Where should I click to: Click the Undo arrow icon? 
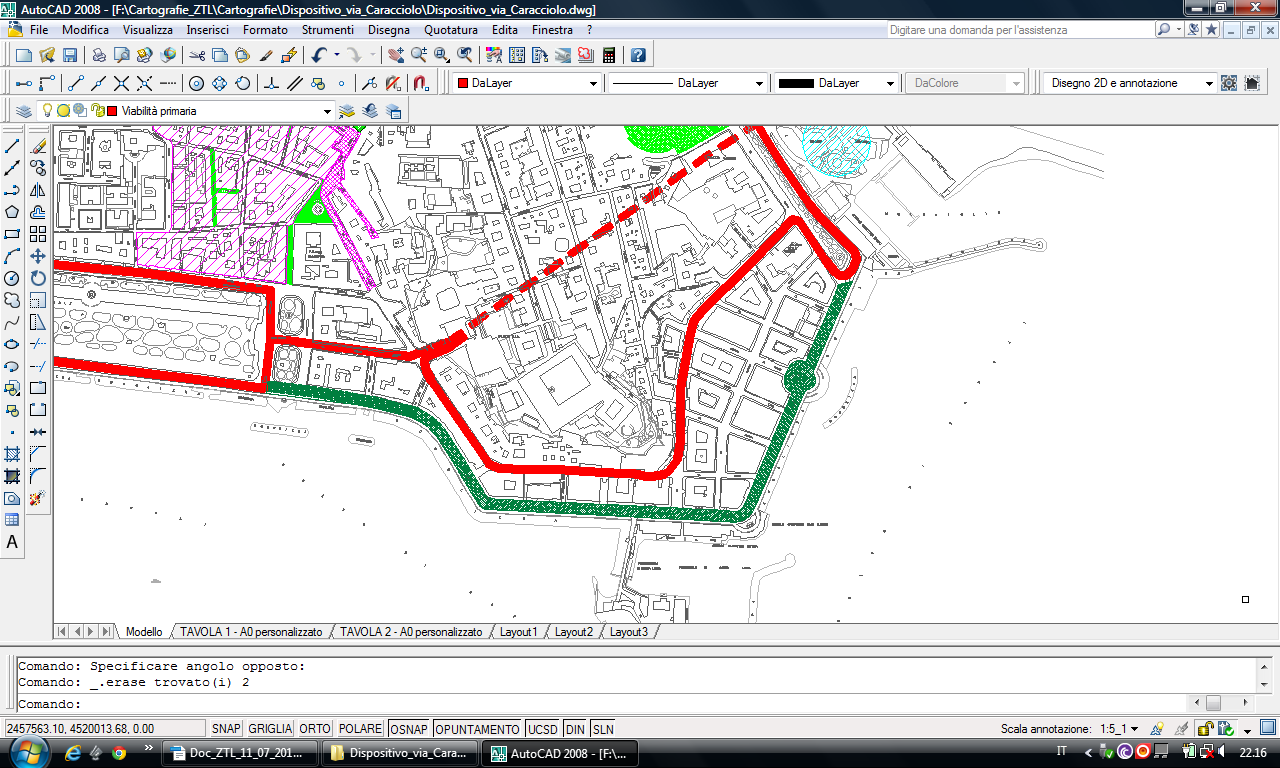pos(319,55)
